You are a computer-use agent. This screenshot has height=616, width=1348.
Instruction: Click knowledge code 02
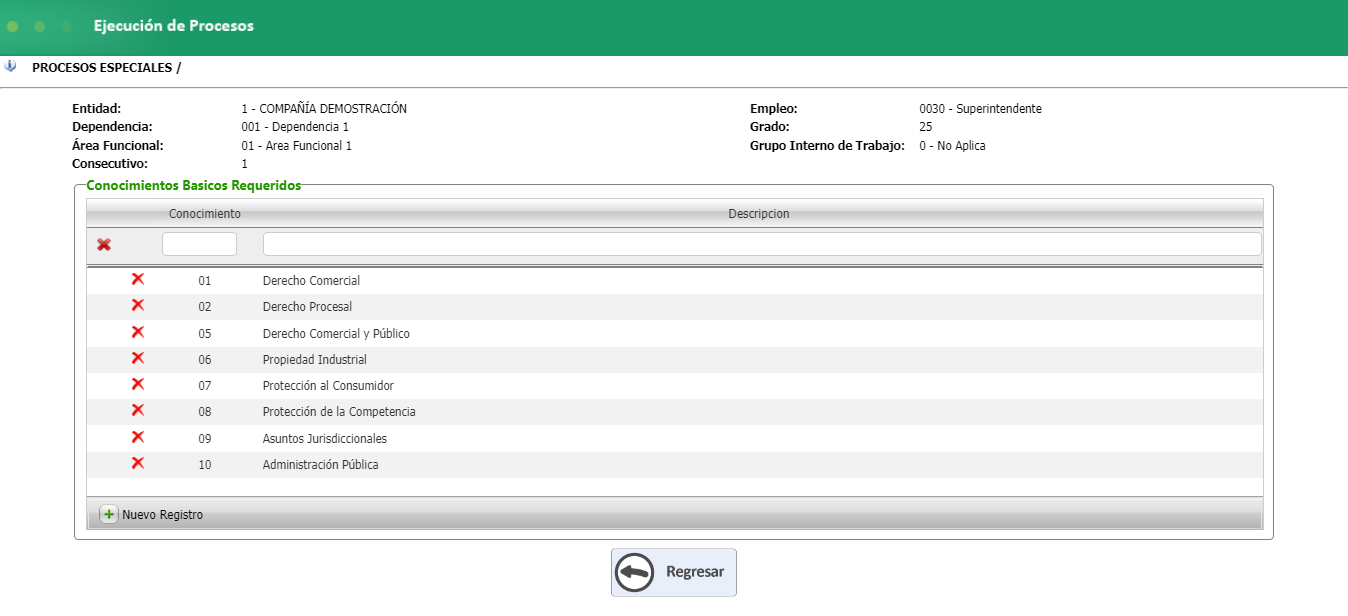(205, 307)
